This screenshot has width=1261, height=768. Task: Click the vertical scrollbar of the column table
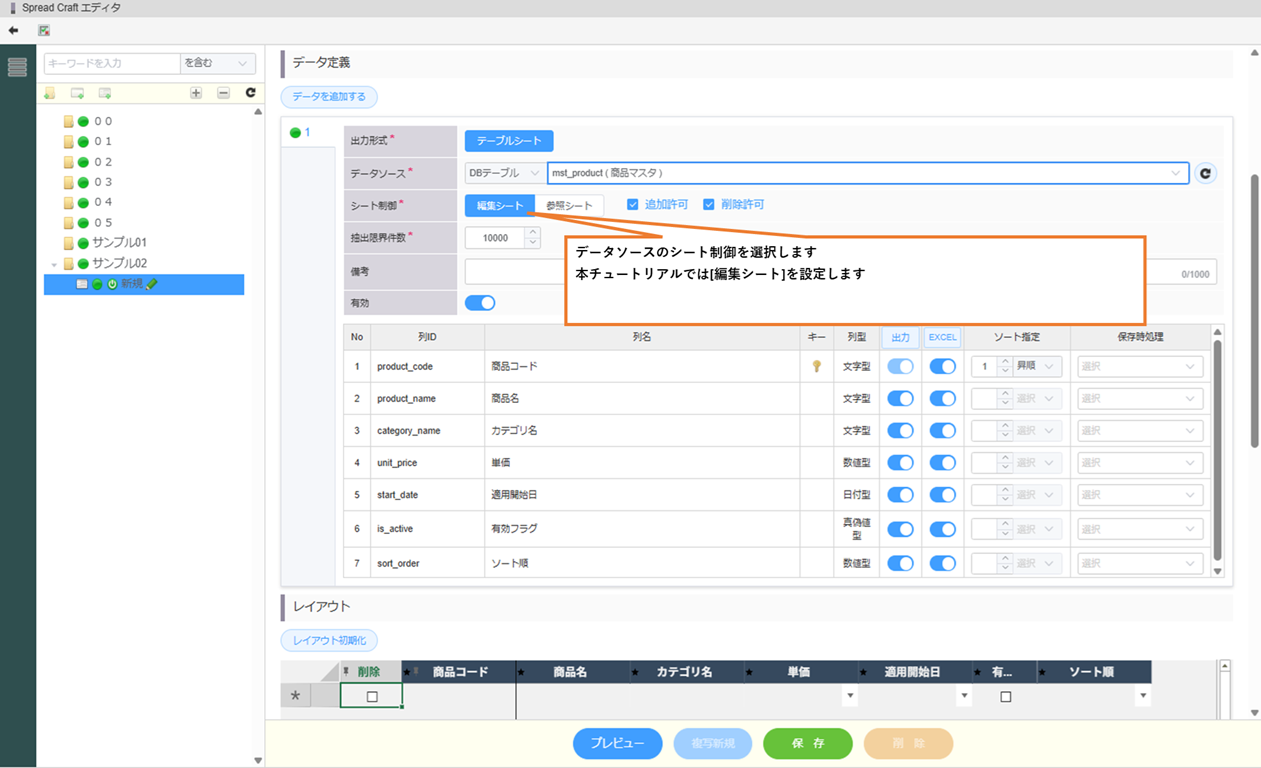click(x=1217, y=450)
